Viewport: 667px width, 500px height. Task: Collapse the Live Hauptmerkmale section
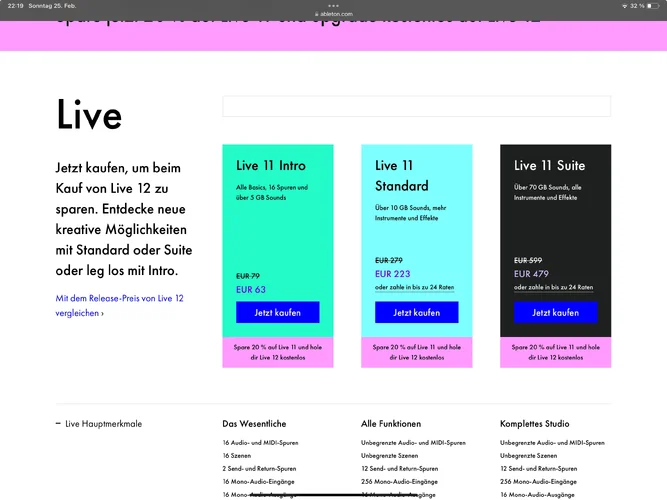(99, 424)
